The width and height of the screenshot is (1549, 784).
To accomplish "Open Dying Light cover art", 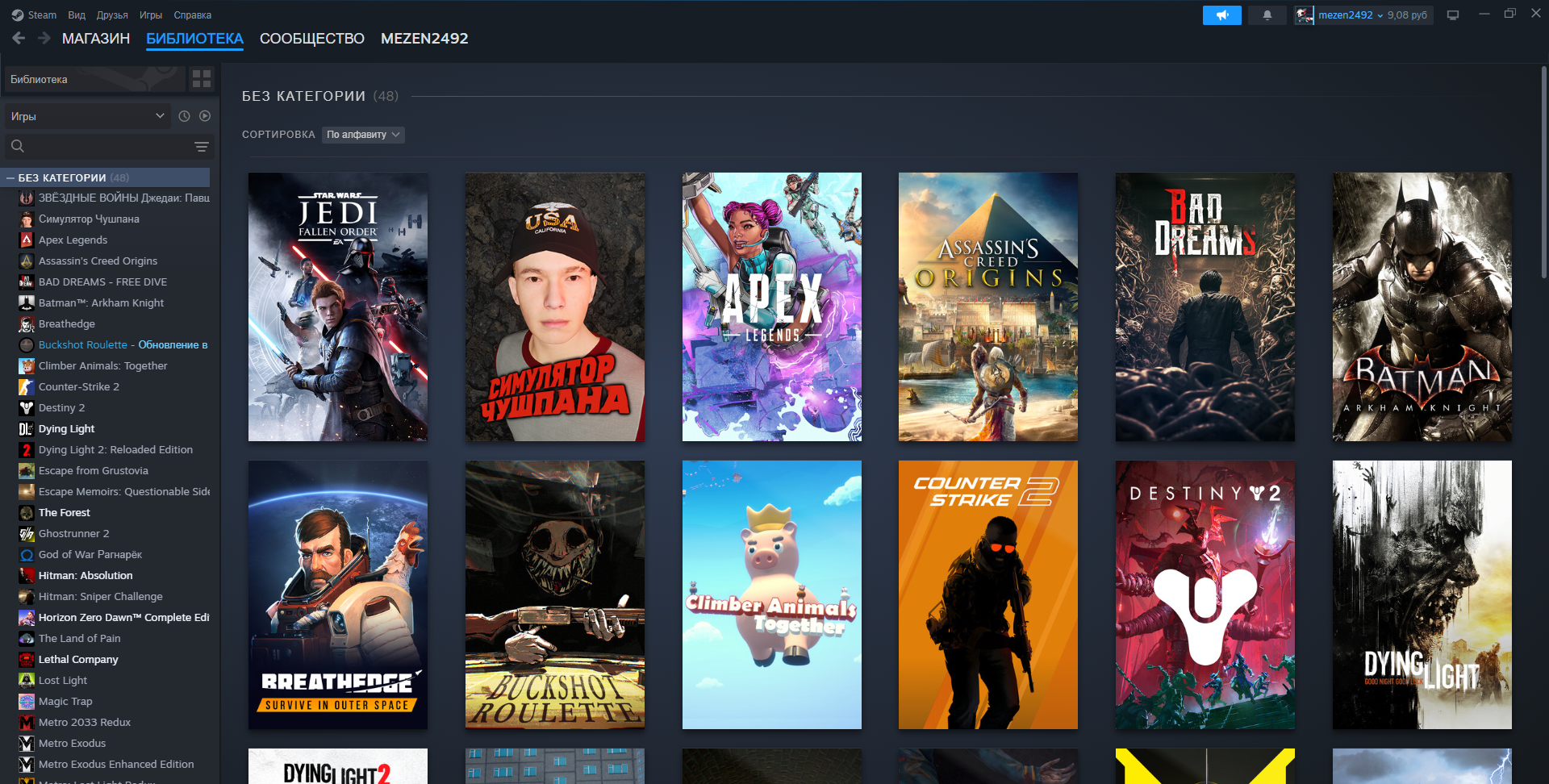I will click(x=1422, y=594).
